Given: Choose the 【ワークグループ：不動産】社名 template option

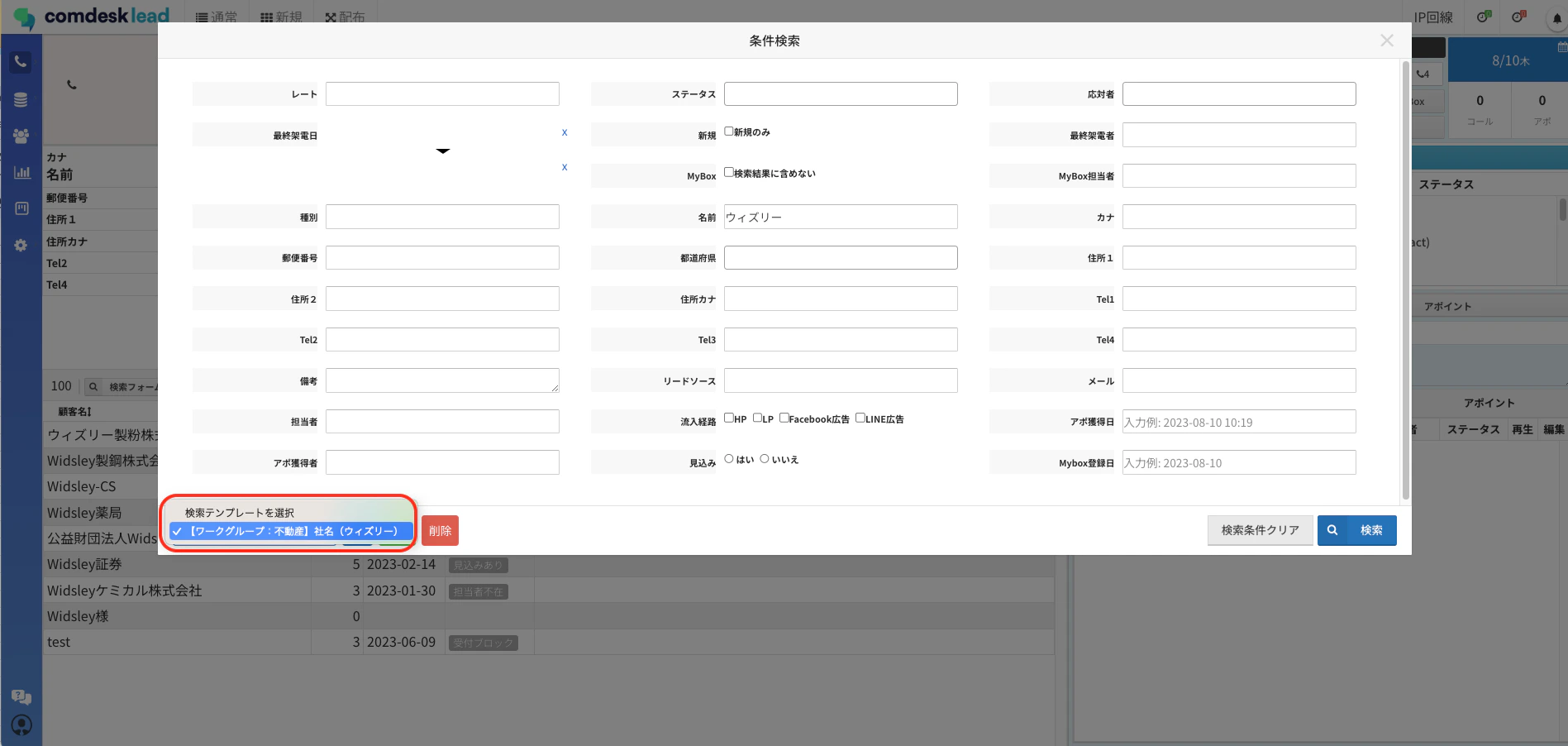Looking at the screenshot, I should [x=291, y=531].
